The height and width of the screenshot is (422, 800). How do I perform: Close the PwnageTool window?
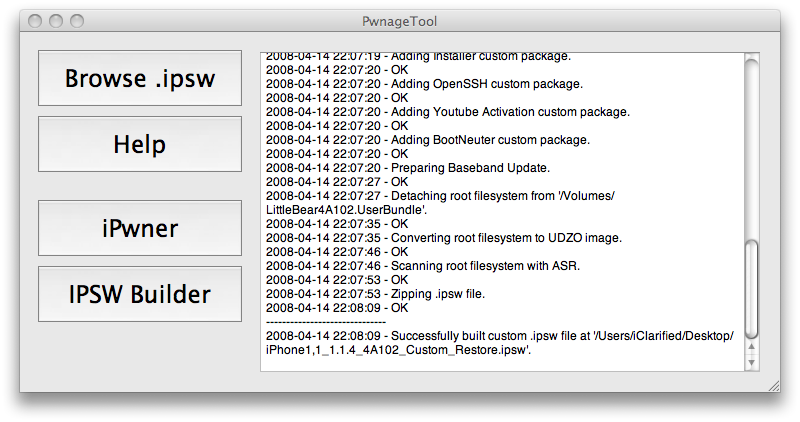36,21
